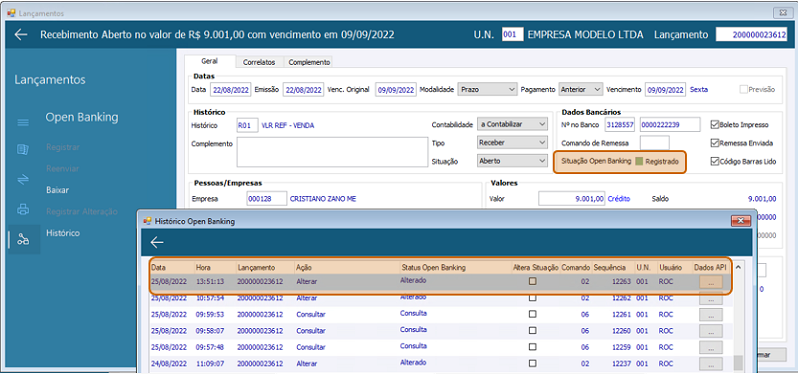798x374 pixels.
Task: Click the Complemento text area
Action: tap(332, 152)
